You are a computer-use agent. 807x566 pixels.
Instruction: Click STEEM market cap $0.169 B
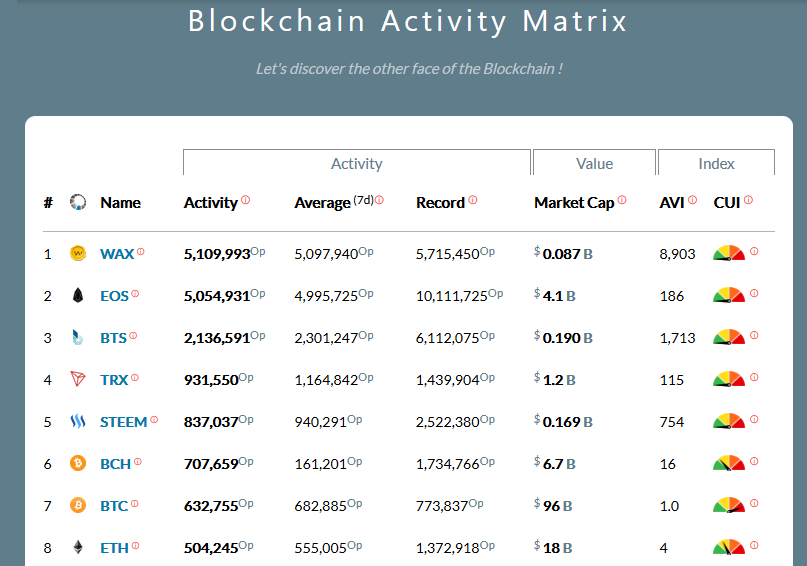pyautogui.click(x=564, y=422)
